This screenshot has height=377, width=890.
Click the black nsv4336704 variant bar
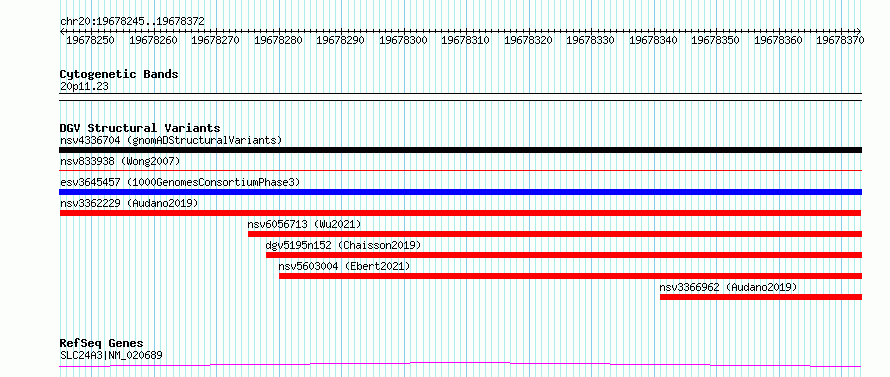click(461, 150)
